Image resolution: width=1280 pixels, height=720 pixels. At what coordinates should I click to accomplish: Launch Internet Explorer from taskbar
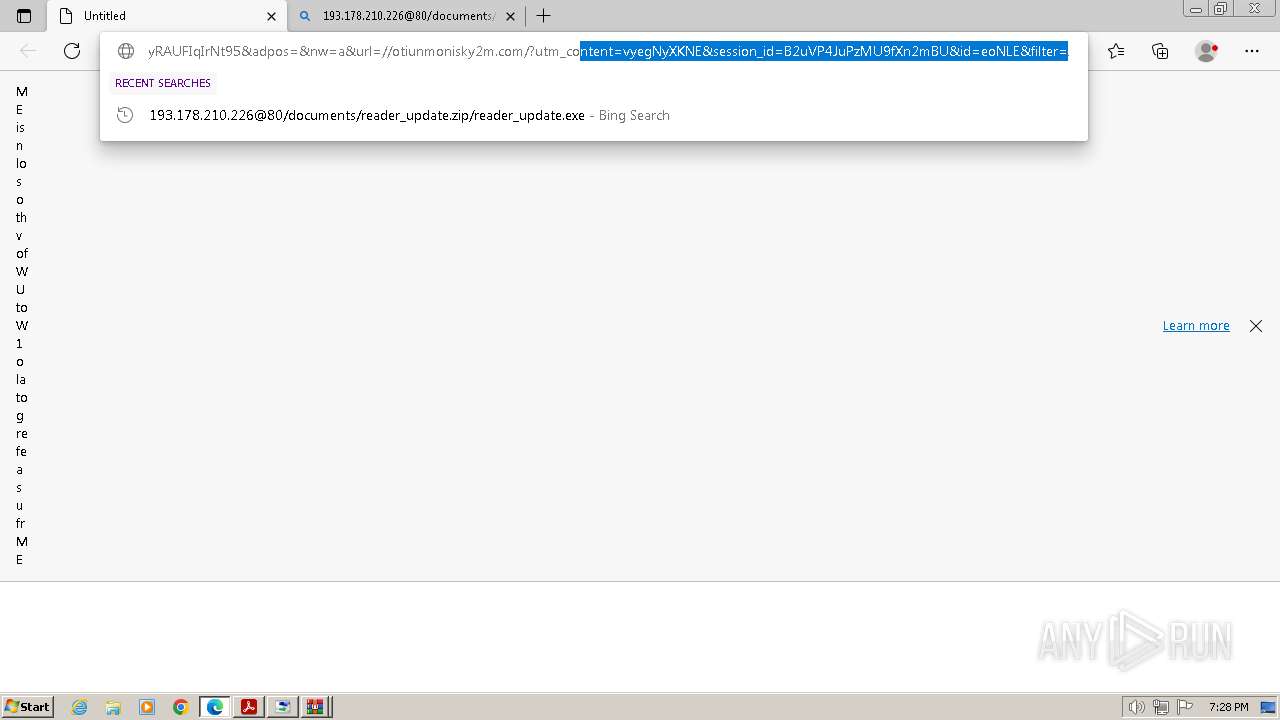coord(79,707)
